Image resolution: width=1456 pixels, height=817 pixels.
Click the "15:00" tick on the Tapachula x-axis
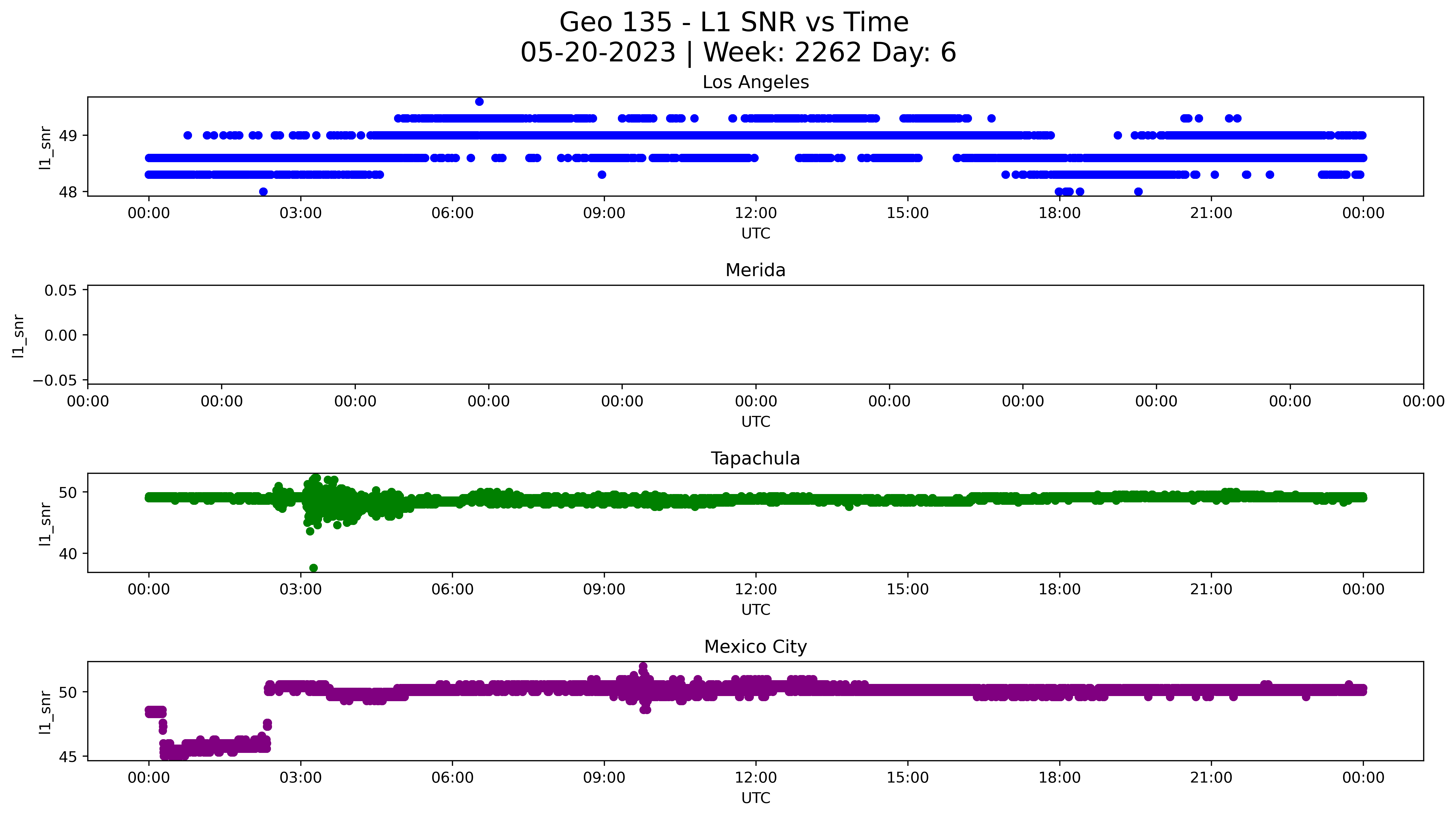click(x=908, y=590)
